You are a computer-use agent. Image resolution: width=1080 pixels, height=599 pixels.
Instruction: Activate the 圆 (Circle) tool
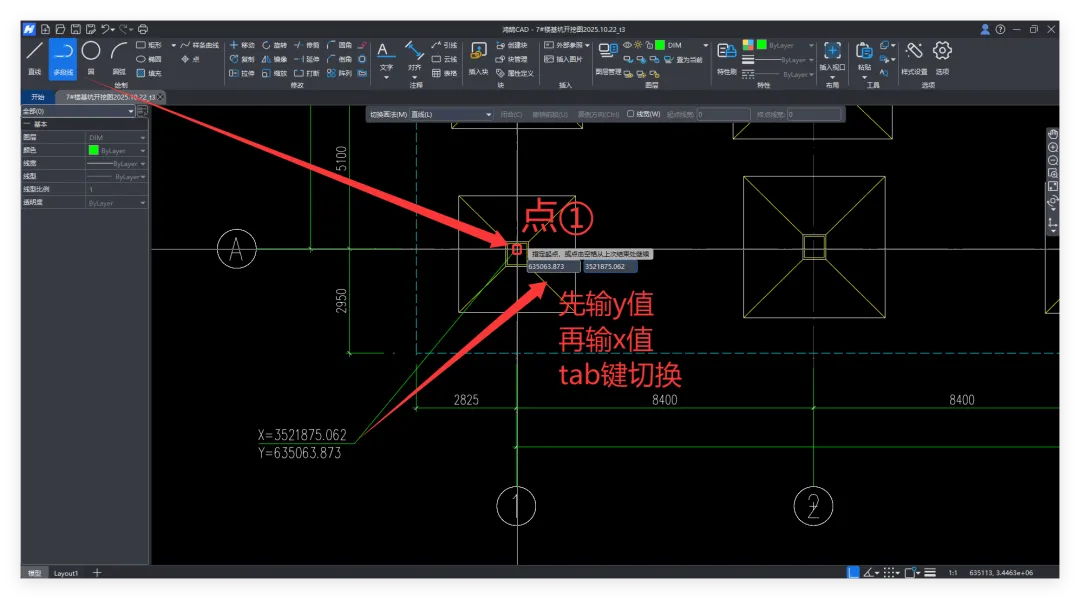tap(91, 58)
